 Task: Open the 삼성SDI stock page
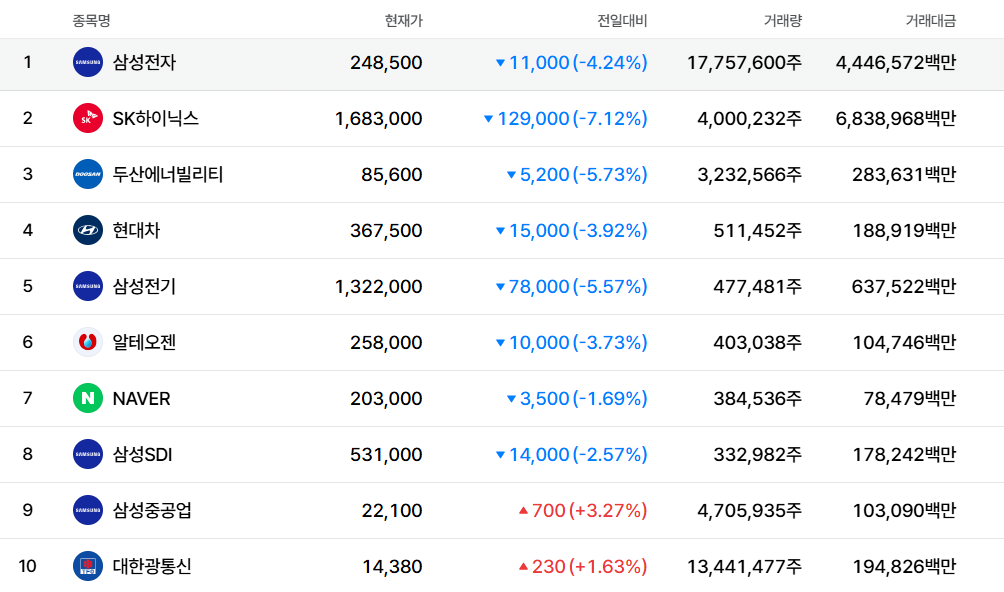(x=142, y=454)
